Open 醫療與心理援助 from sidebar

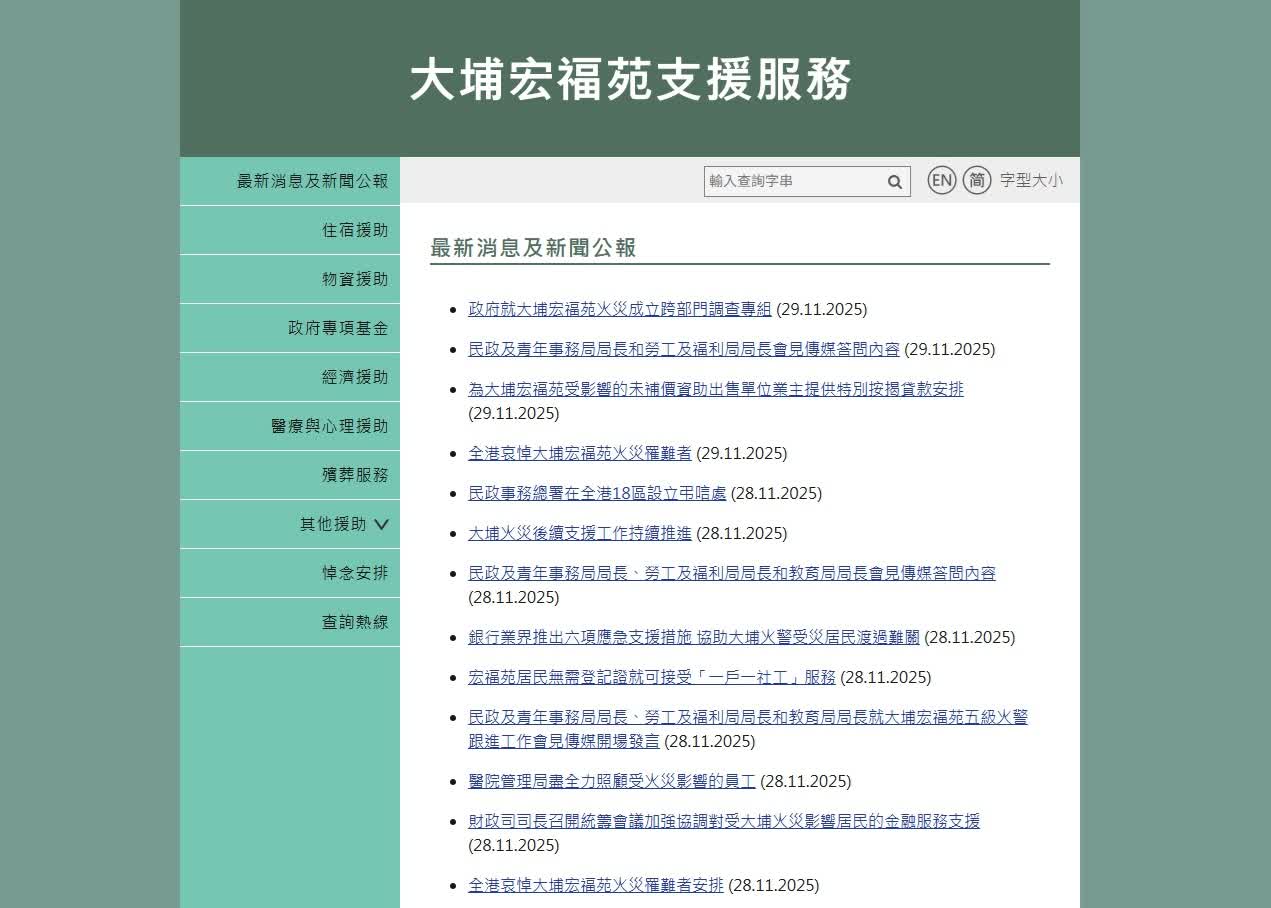click(x=329, y=426)
